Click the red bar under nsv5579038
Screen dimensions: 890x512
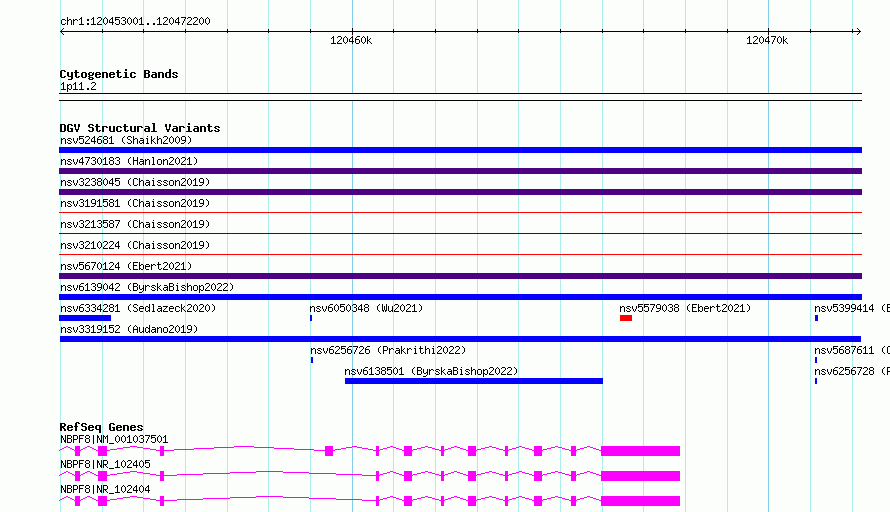(x=626, y=318)
